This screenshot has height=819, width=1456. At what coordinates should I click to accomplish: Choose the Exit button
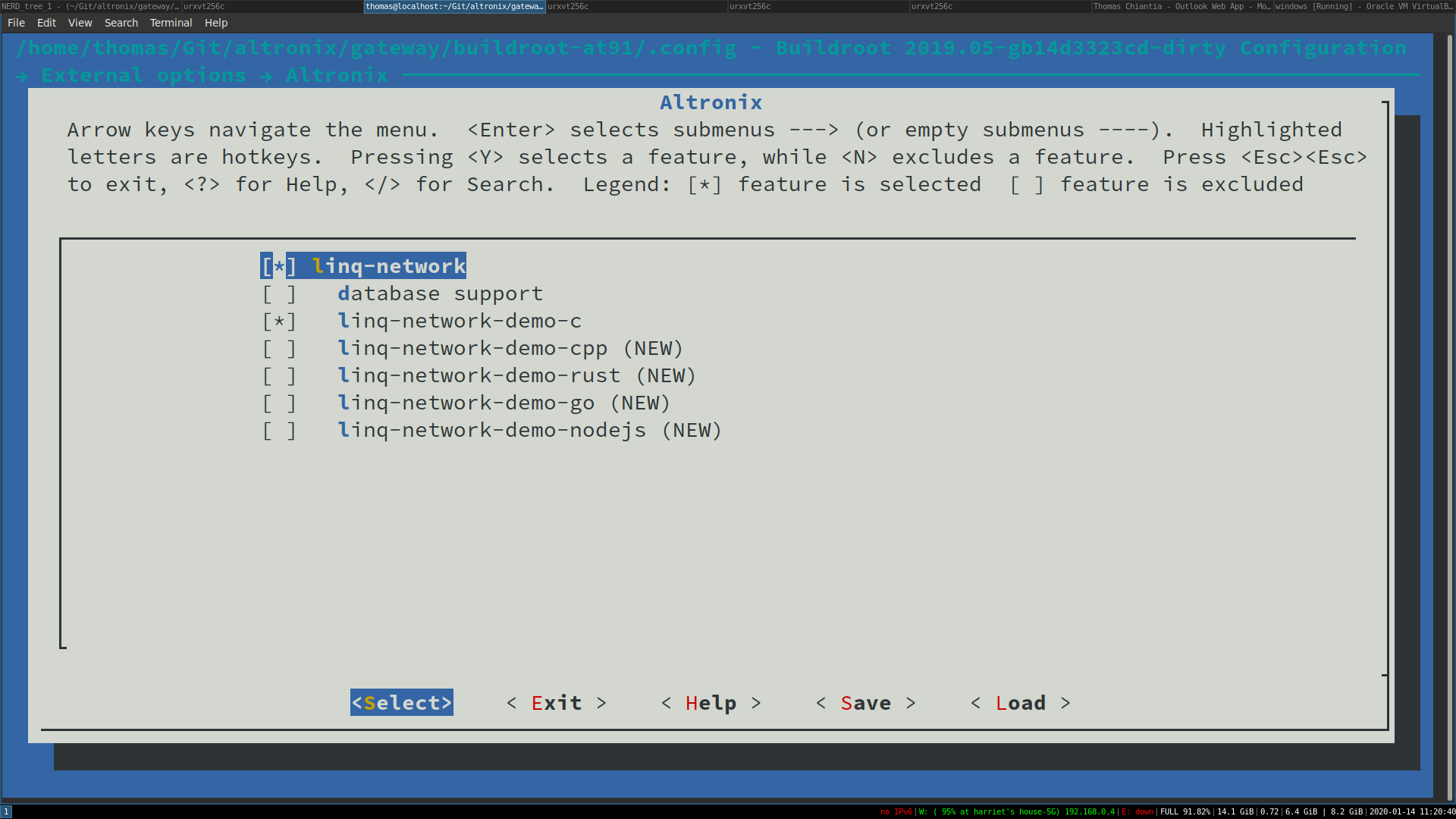click(557, 703)
